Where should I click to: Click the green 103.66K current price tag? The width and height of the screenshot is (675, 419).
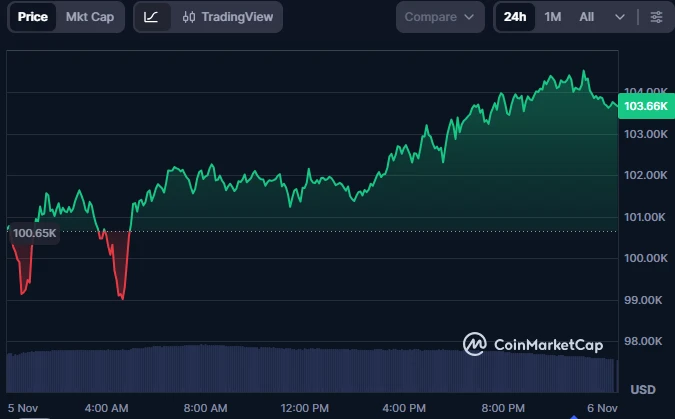point(645,106)
